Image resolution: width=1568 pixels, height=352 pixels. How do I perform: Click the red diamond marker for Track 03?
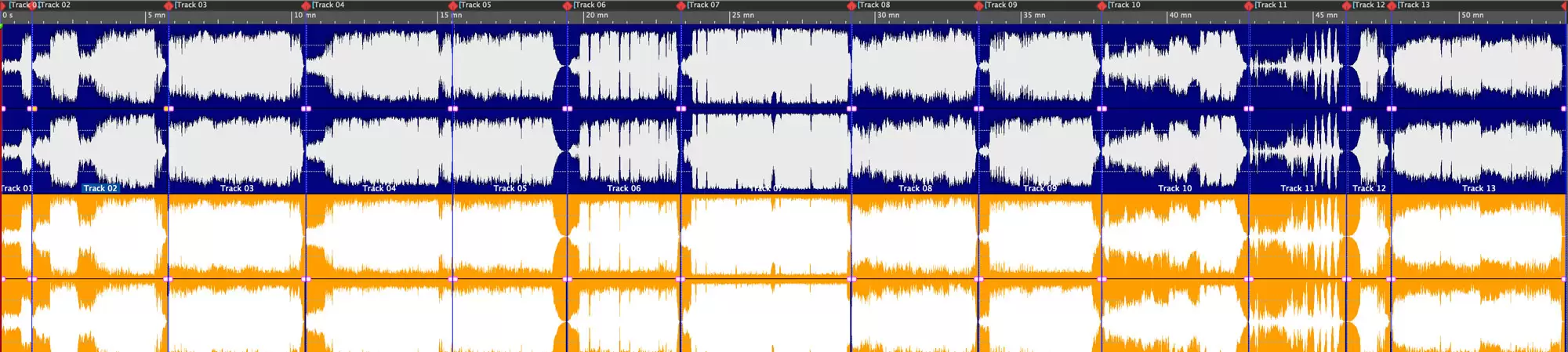point(169,5)
